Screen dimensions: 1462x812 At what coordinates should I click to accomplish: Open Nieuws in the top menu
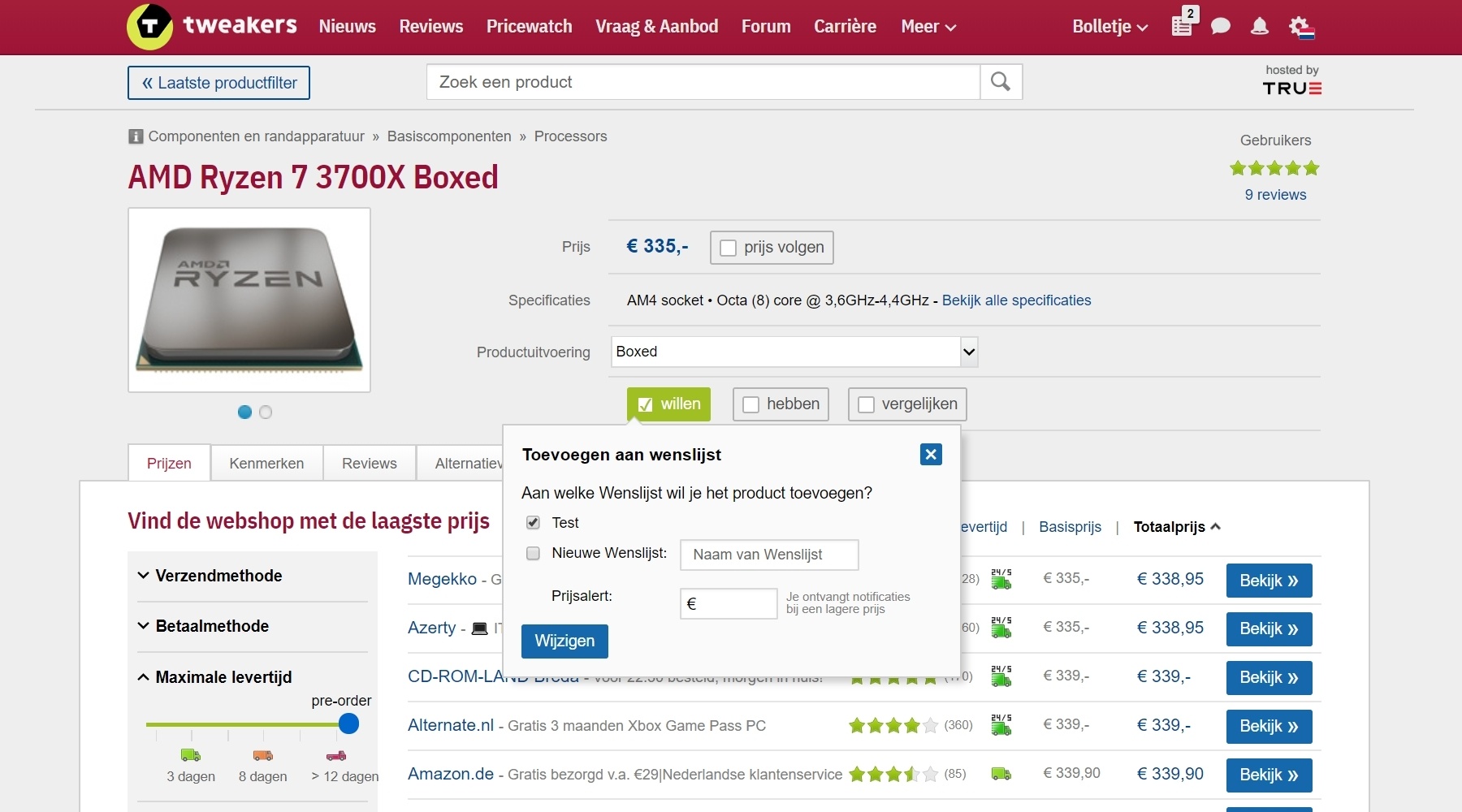click(x=348, y=27)
